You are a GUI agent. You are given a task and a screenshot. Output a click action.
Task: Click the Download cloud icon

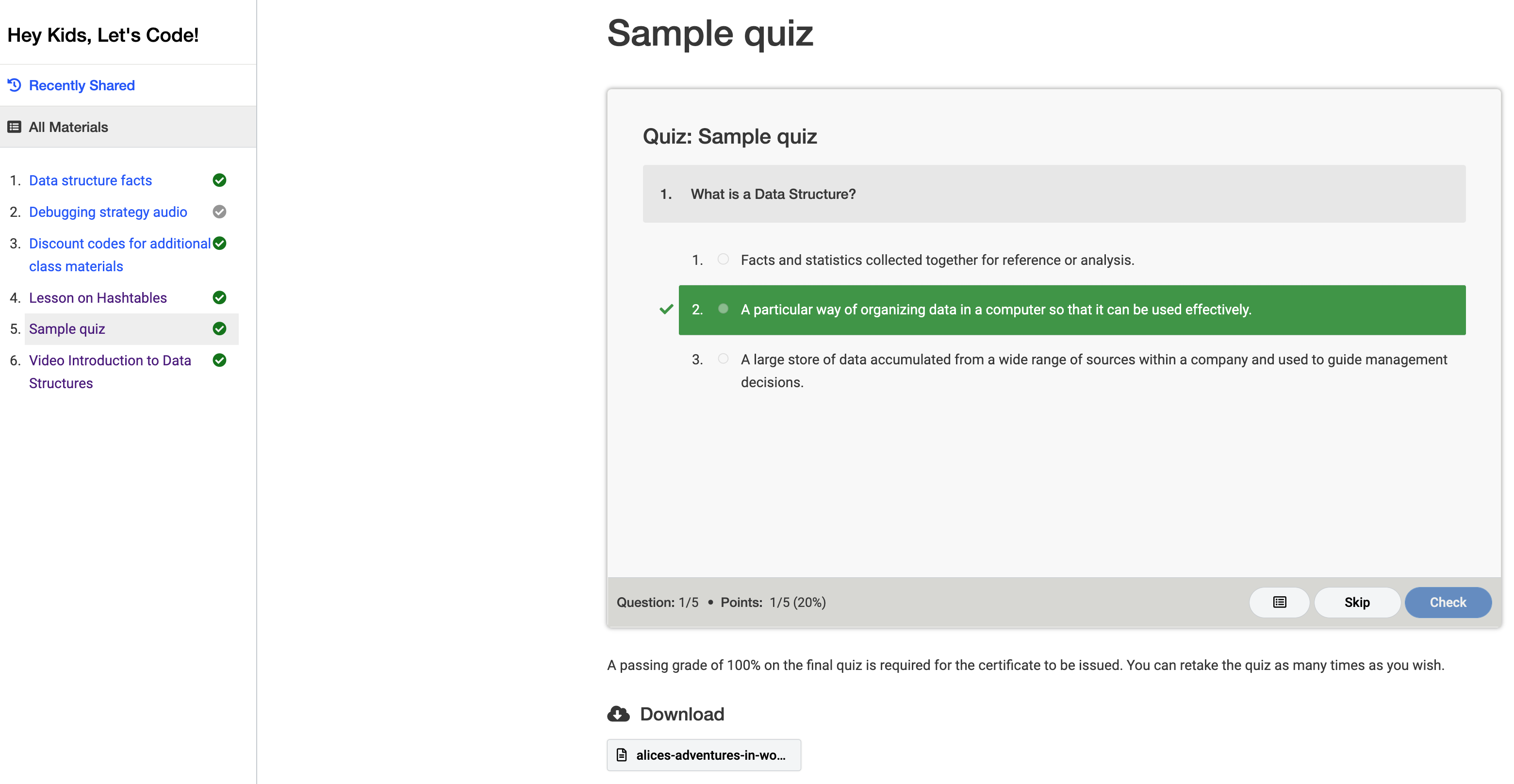click(618, 714)
